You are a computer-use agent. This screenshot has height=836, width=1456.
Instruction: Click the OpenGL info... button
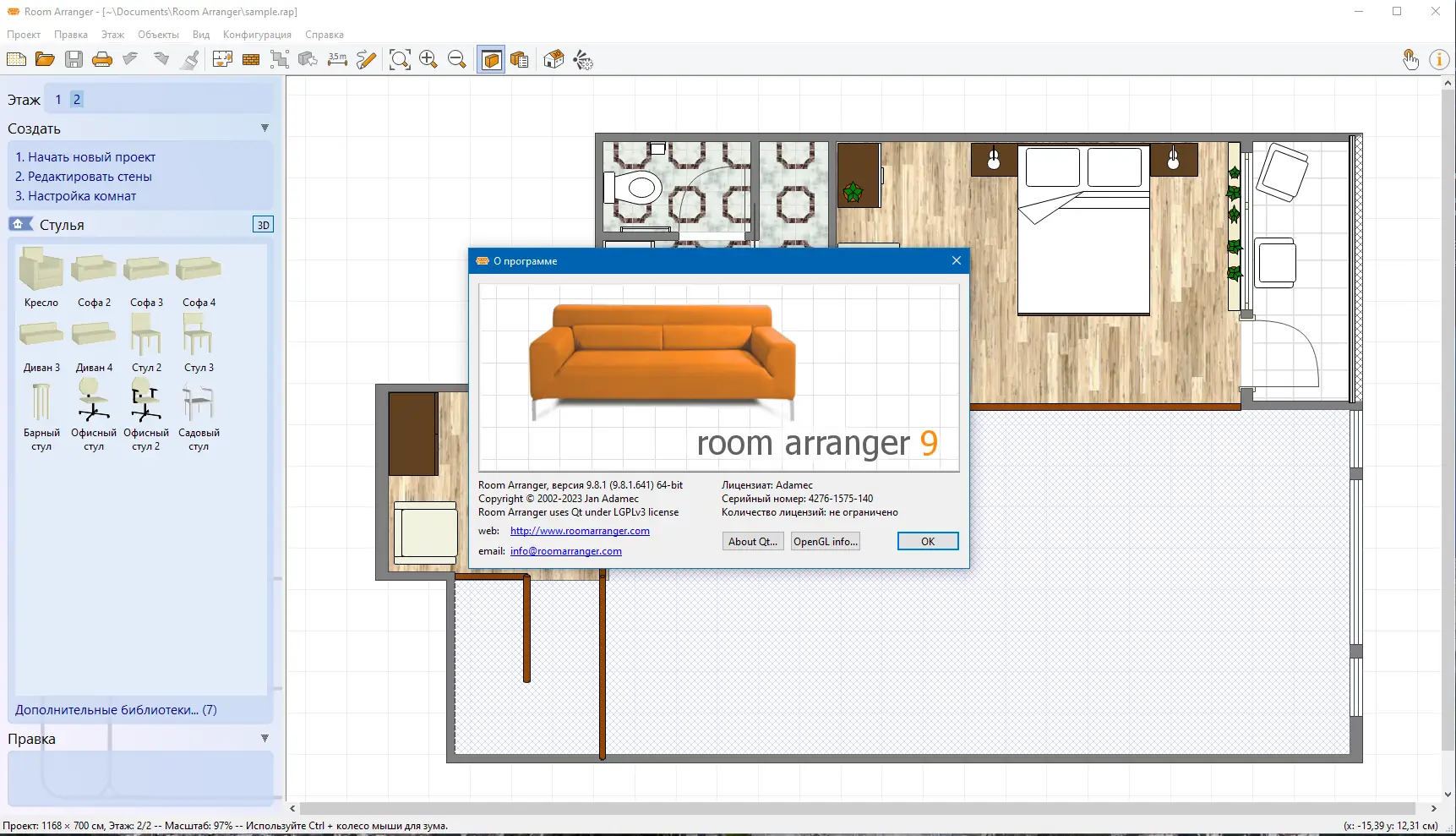(826, 541)
